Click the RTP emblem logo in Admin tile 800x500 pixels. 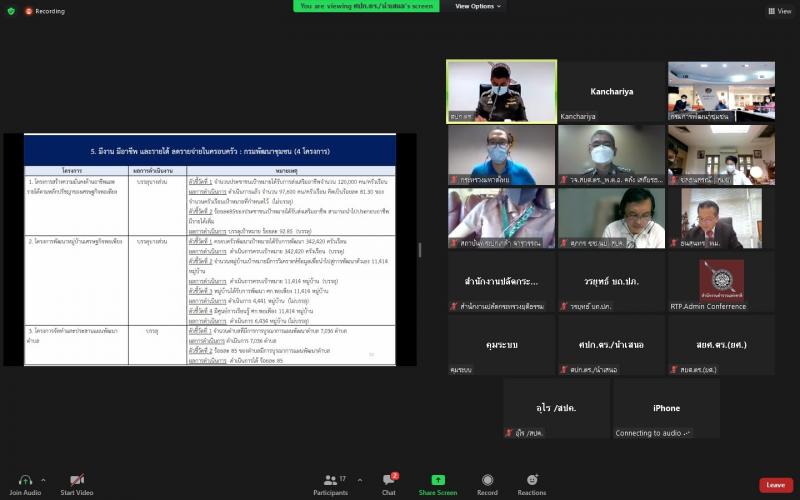(721, 280)
